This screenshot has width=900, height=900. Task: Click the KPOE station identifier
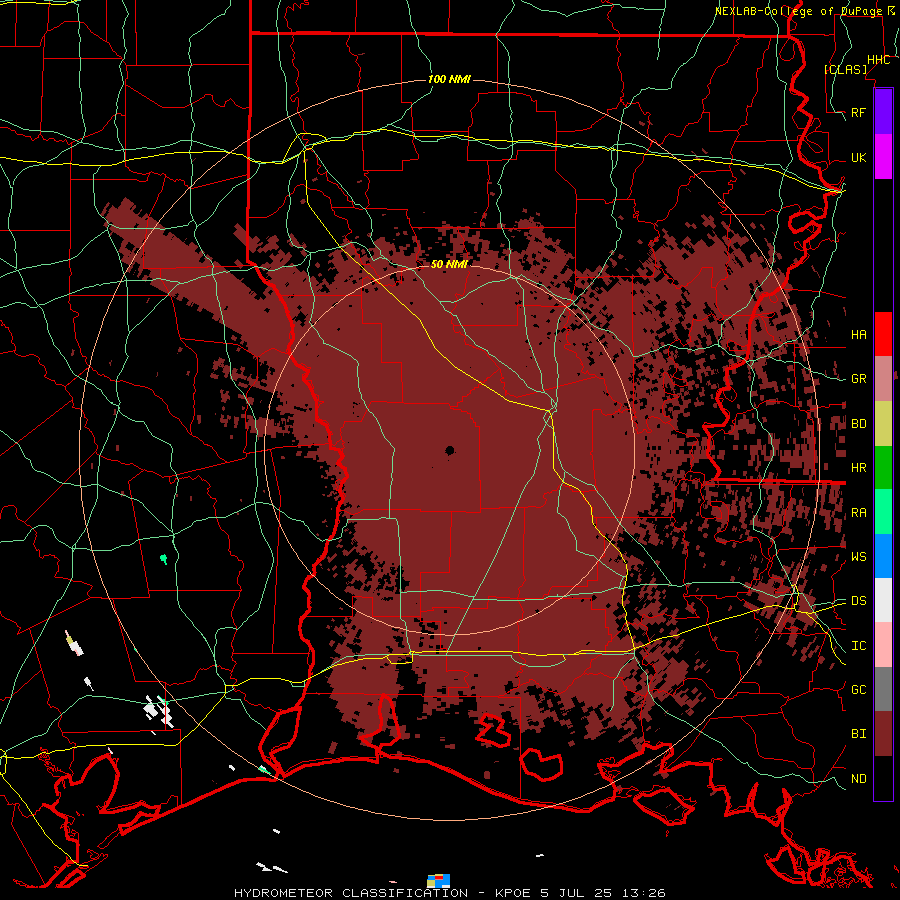pyautogui.click(x=514, y=893)
